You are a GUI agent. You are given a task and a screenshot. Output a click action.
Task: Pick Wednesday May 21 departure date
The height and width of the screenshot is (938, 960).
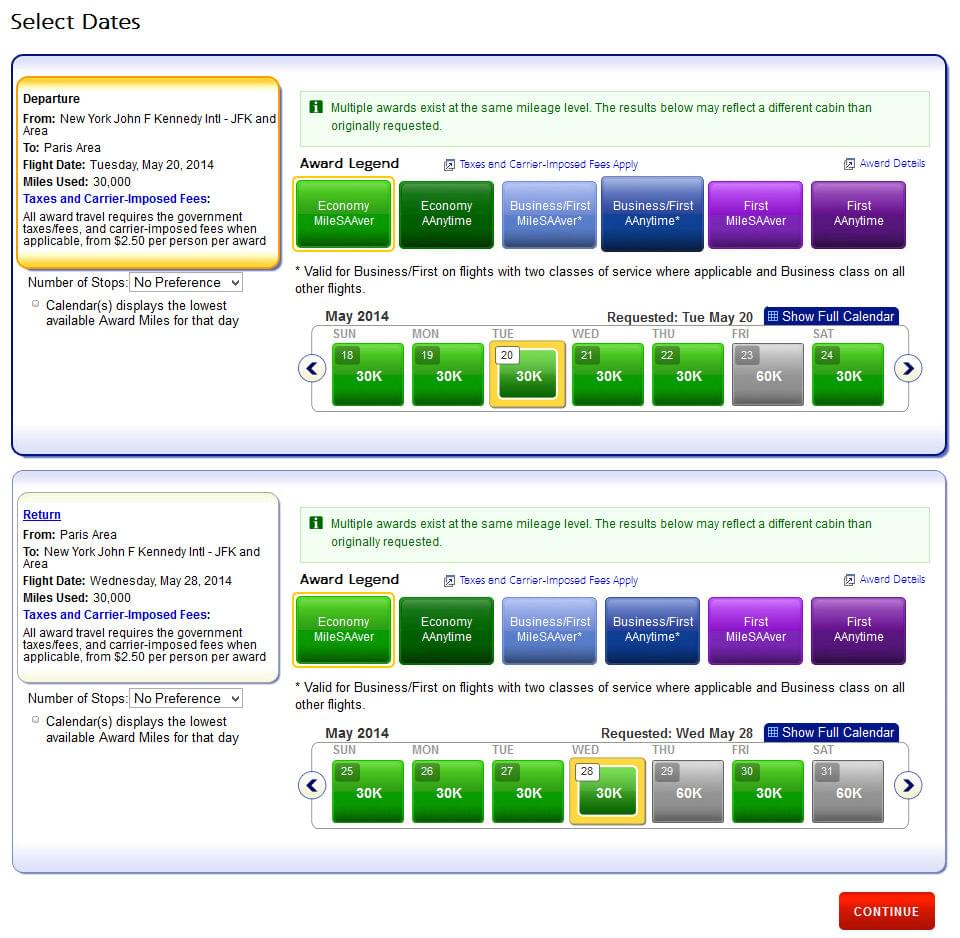tap(608, 374)
